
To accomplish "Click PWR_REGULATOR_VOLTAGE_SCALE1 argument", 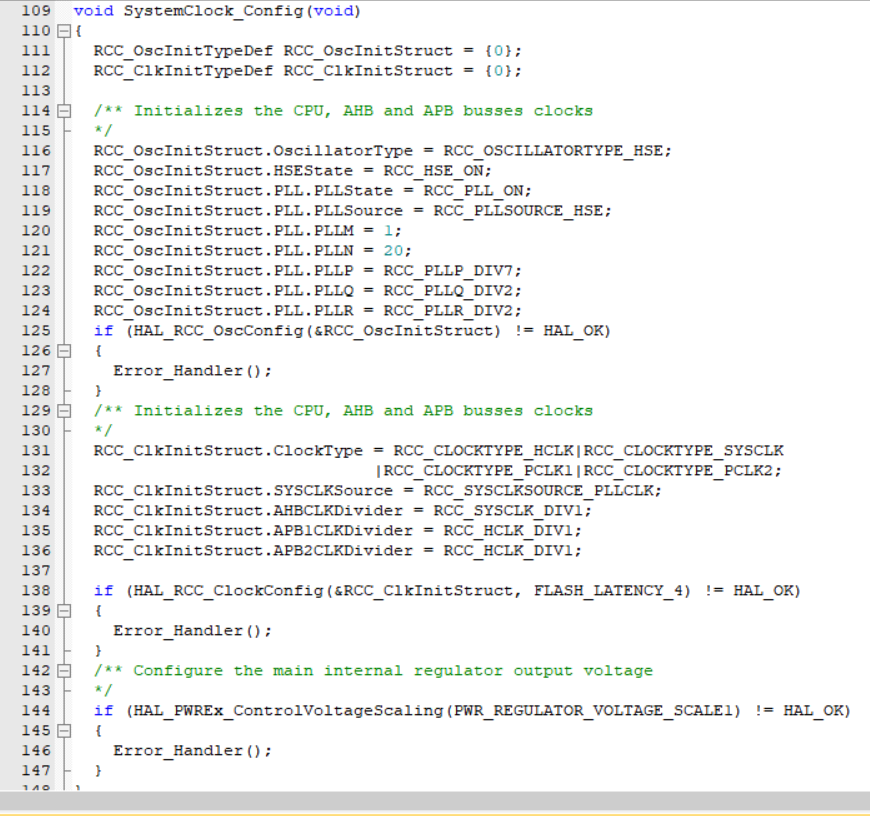I will pyautogui.click(x=593, y=711).
